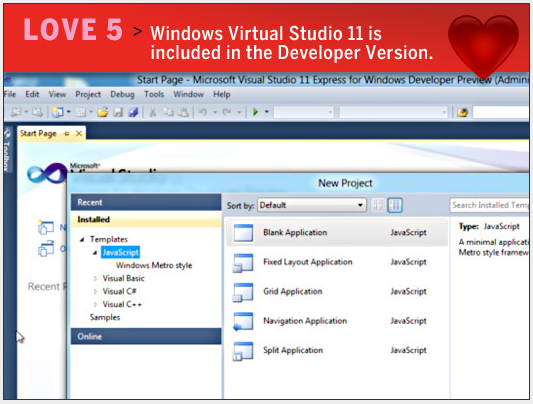Viewport: 533px width, 404px height.
Task: Click the pin icon on Start Page tab
Action: pos(67,134)
